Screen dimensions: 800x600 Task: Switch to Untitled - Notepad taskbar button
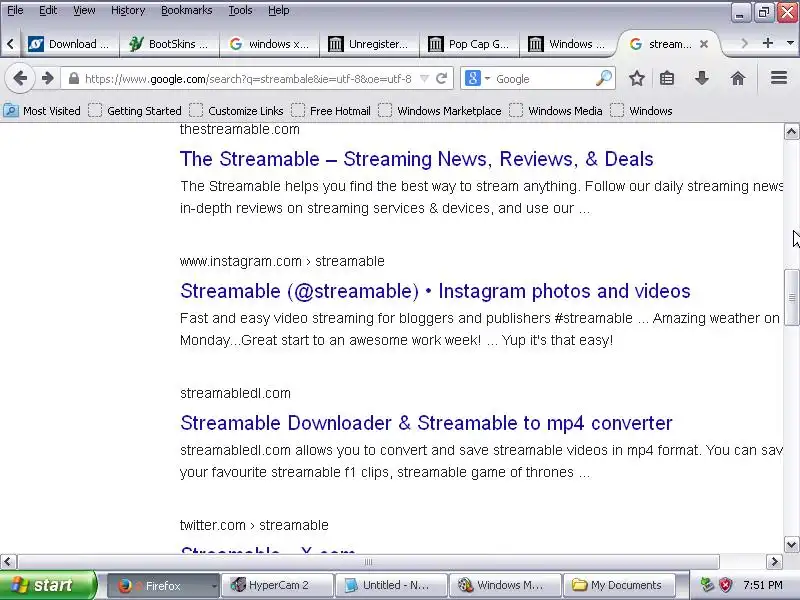(x=391, y=586)
